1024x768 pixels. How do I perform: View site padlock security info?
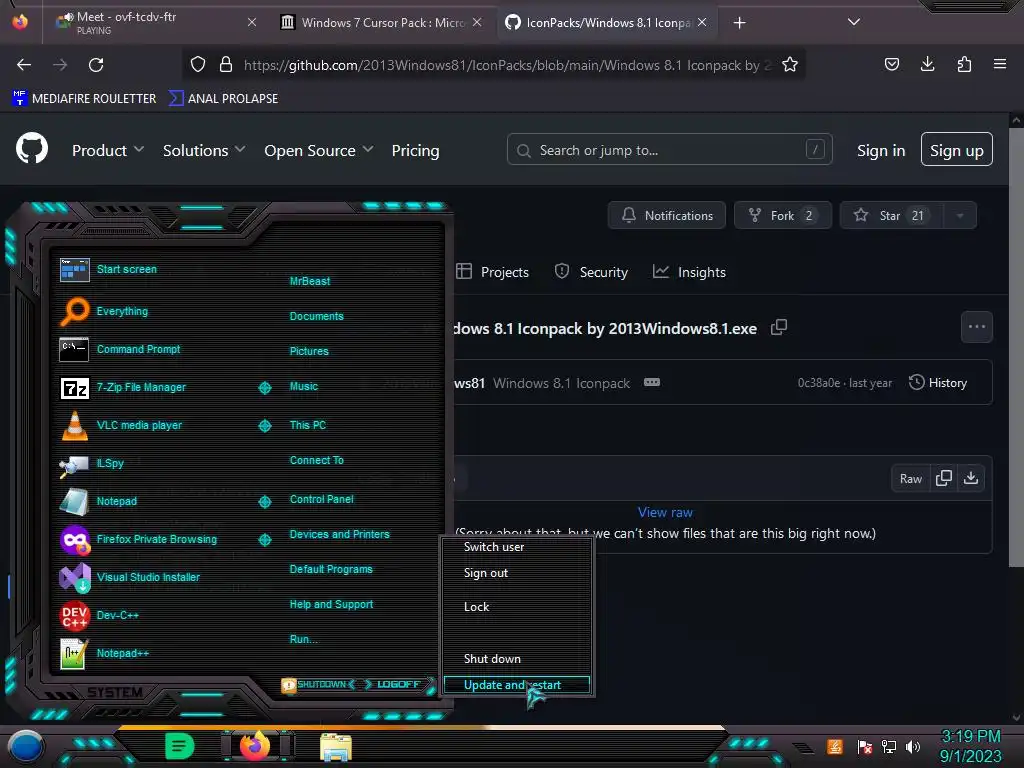click(226, 65)
